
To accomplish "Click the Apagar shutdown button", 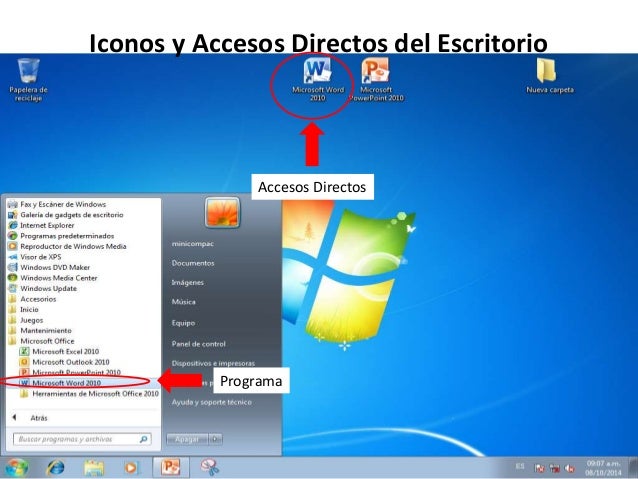I will 188,439.
